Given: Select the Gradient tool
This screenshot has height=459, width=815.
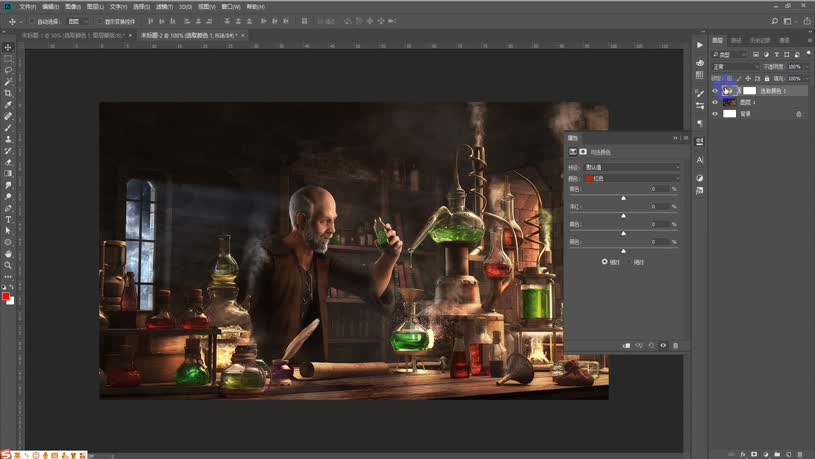Looking at the screenshot, I should pyautogui.click(x=8, y=173).
